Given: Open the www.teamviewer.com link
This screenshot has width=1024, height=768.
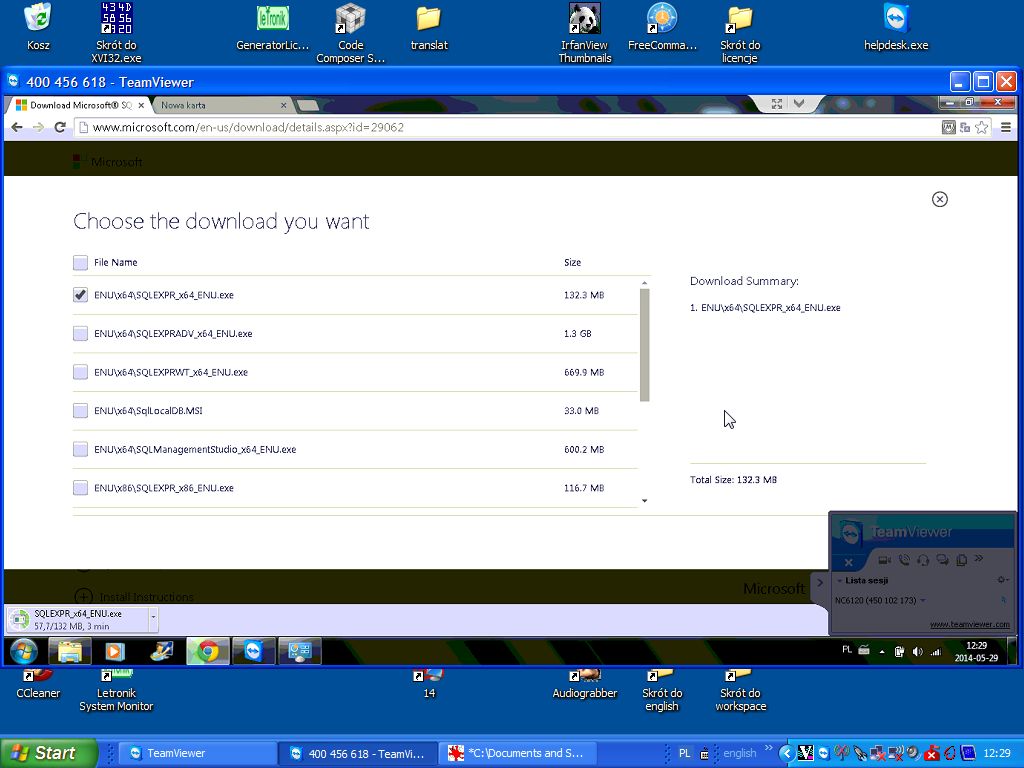Looking at the screenshot, I should pyautogui.click(x=969, y=624).
